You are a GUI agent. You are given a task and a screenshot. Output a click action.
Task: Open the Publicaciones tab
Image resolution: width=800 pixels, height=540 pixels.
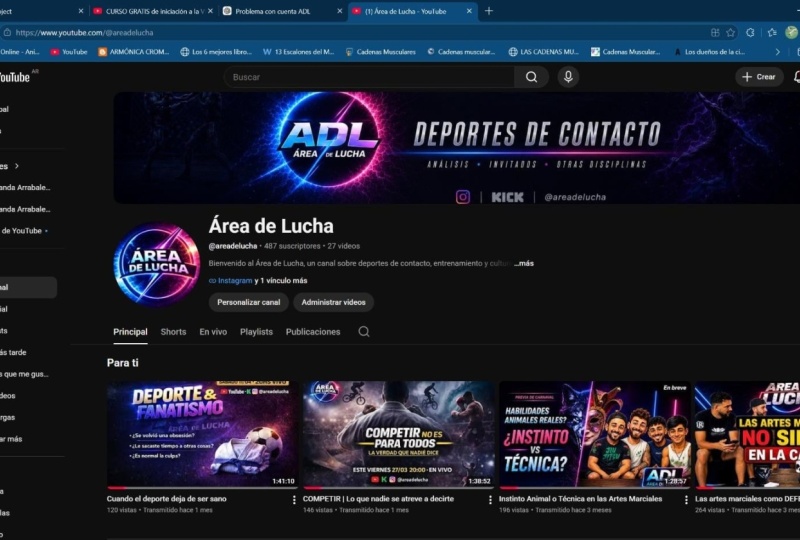[313, 332]
